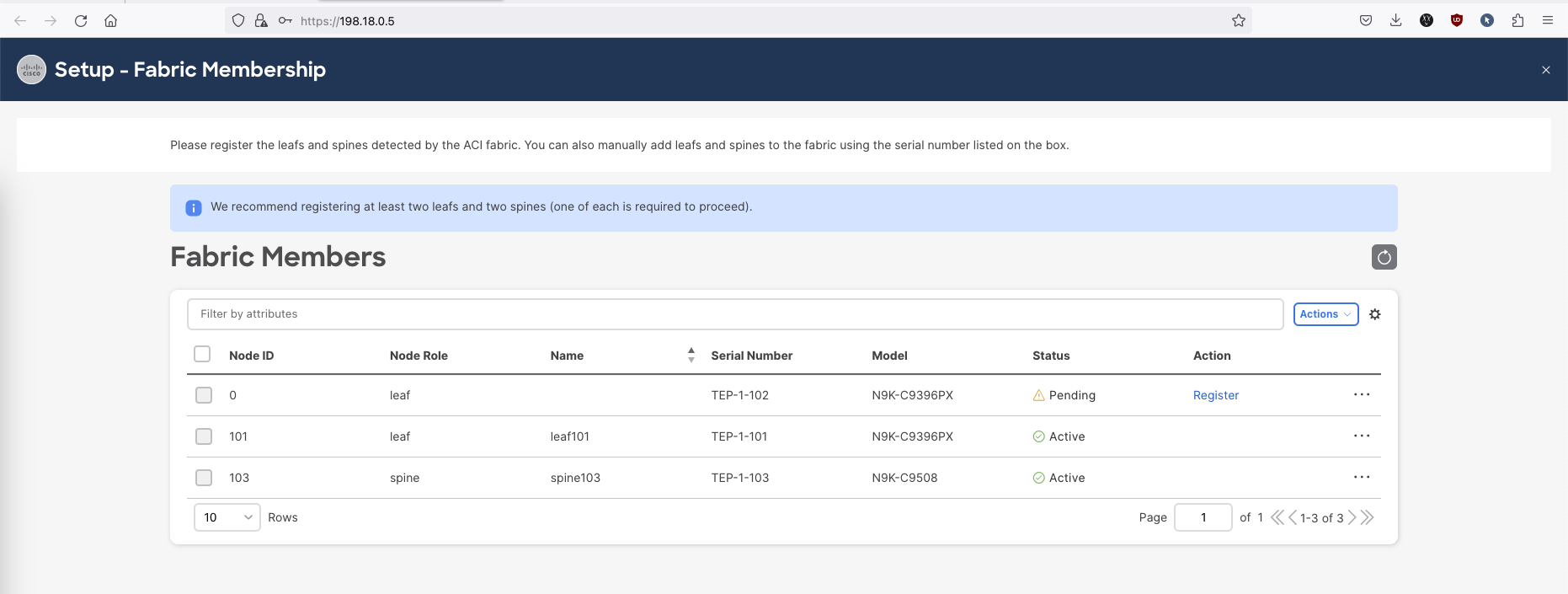Check the box for spine103 row
The image size is (1568, 594).
(x=204, y=478)
